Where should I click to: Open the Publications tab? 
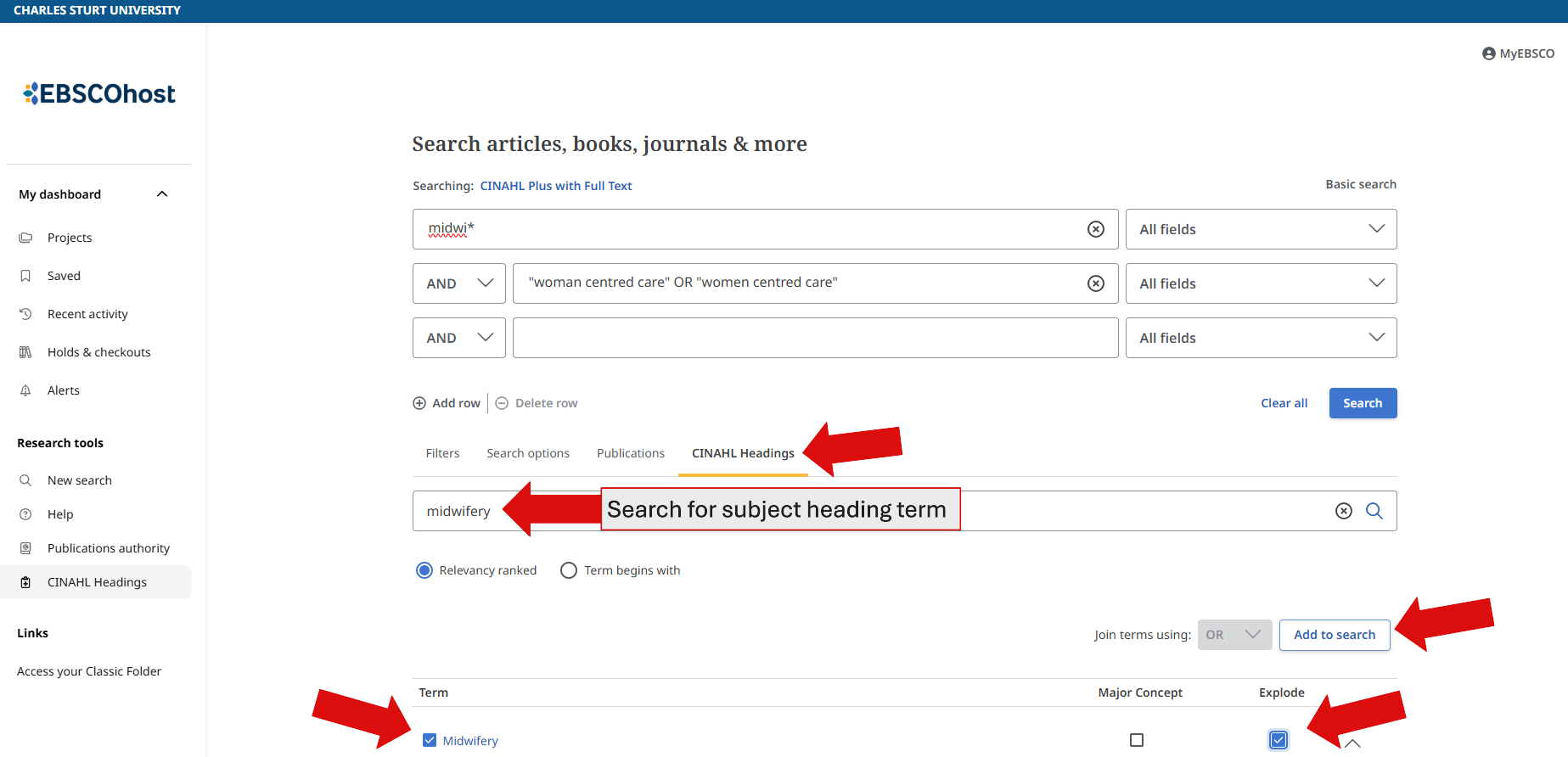point(630,453)
